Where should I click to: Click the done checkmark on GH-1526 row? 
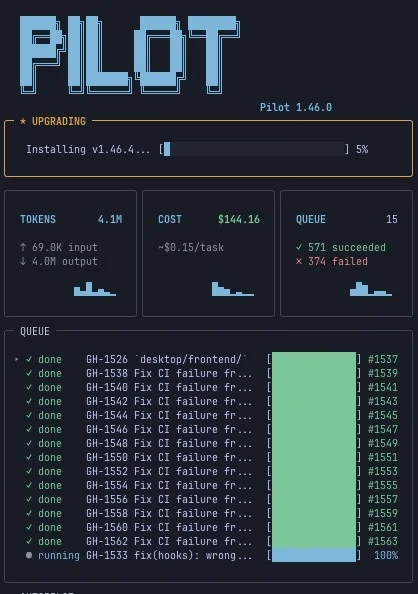tap(29, 359)
